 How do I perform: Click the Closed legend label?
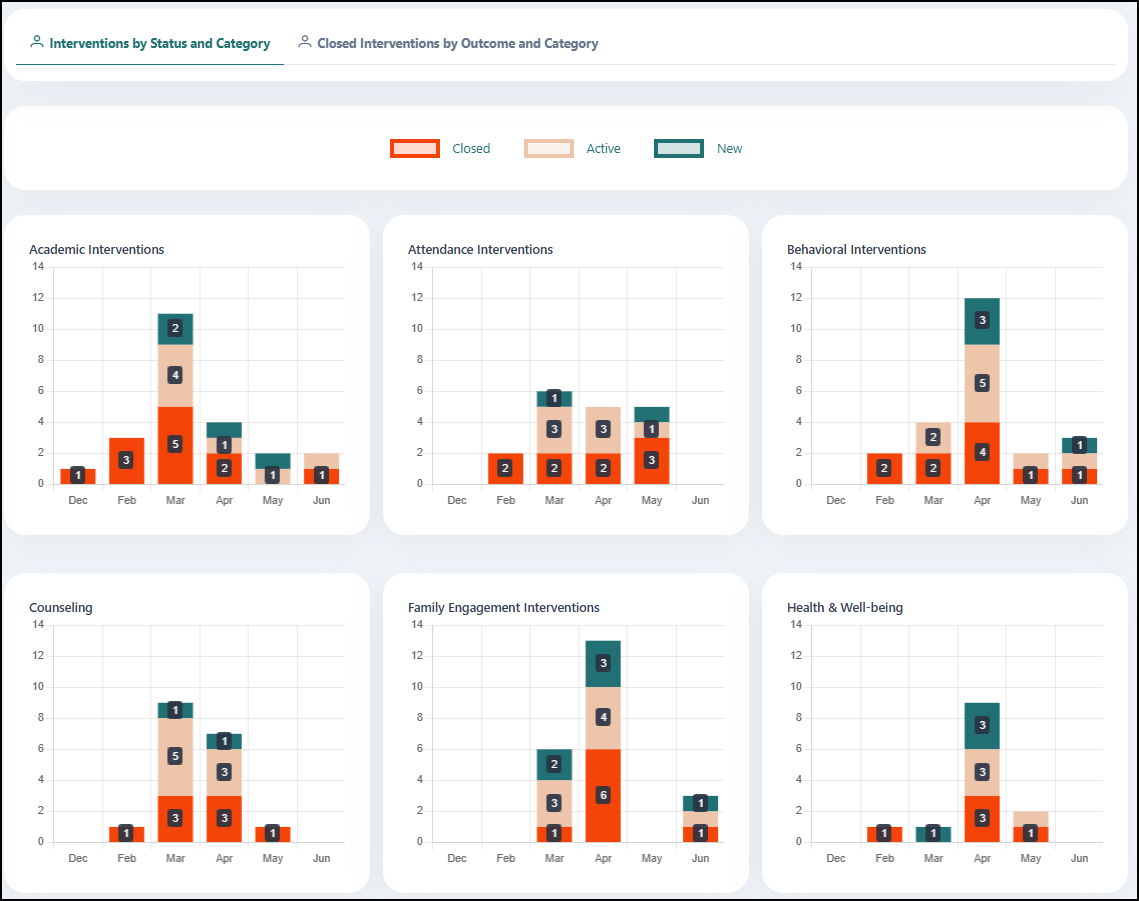tap(471, 148)
